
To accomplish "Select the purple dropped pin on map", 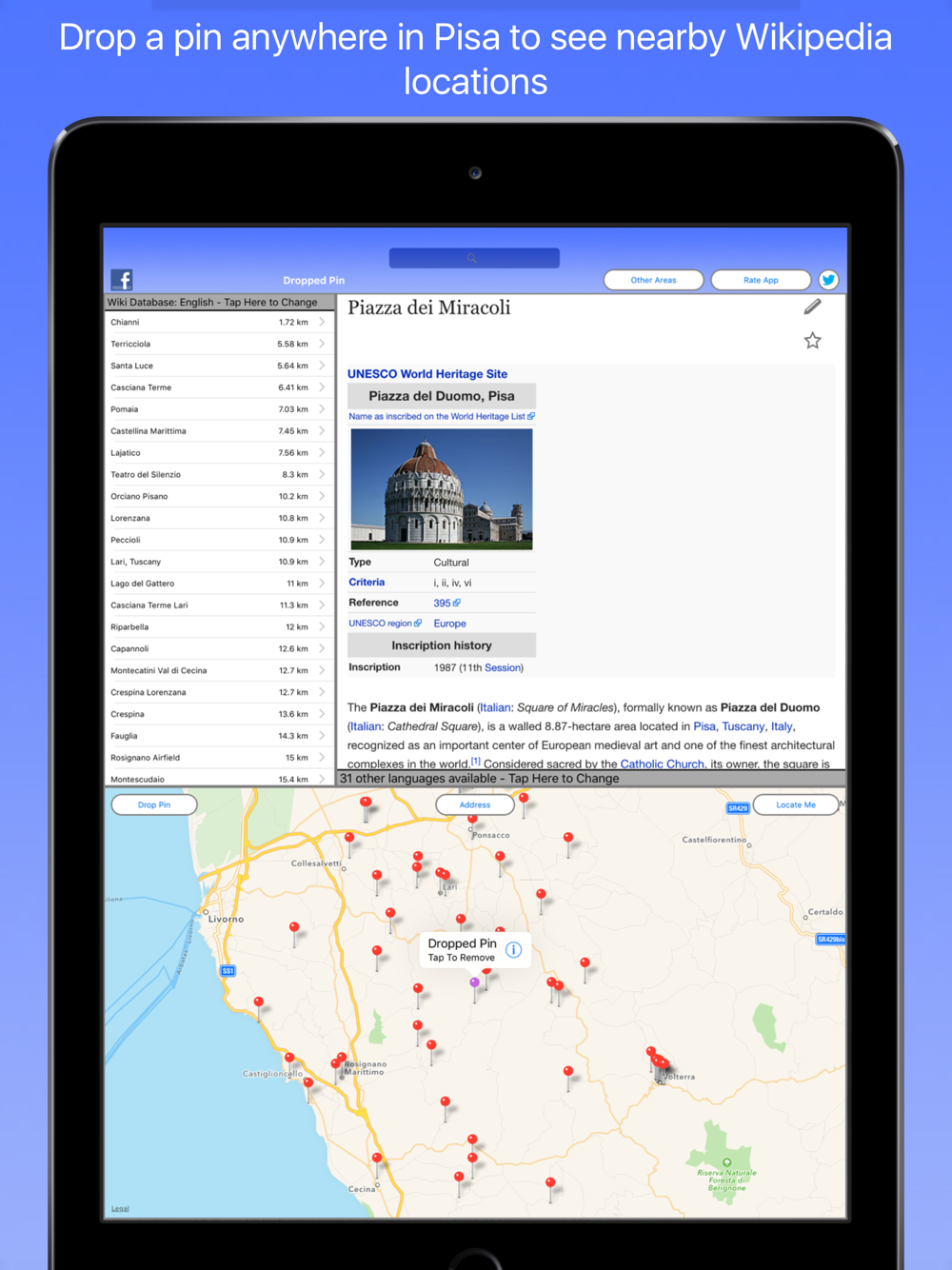I will point(474,984).
